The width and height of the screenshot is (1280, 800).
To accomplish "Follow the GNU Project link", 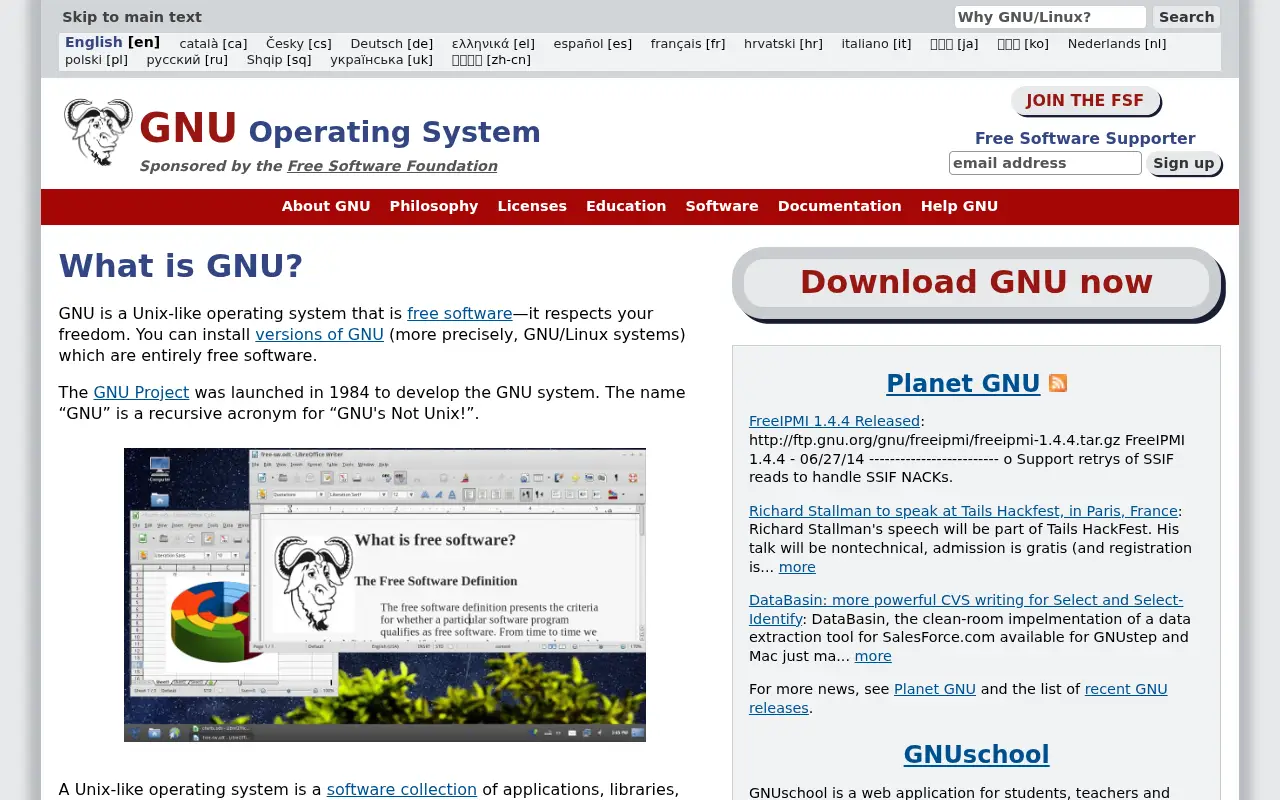I will click(141, 392).
